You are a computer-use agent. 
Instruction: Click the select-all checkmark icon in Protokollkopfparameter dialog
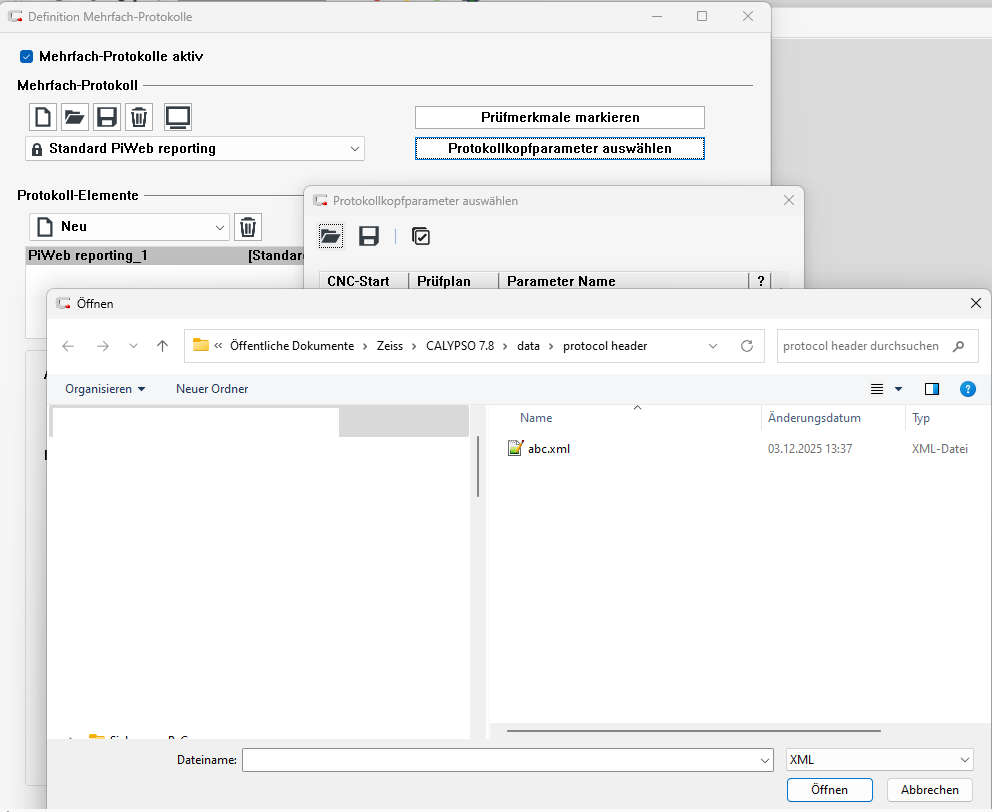pyautogui.click(x=421, y=236)
